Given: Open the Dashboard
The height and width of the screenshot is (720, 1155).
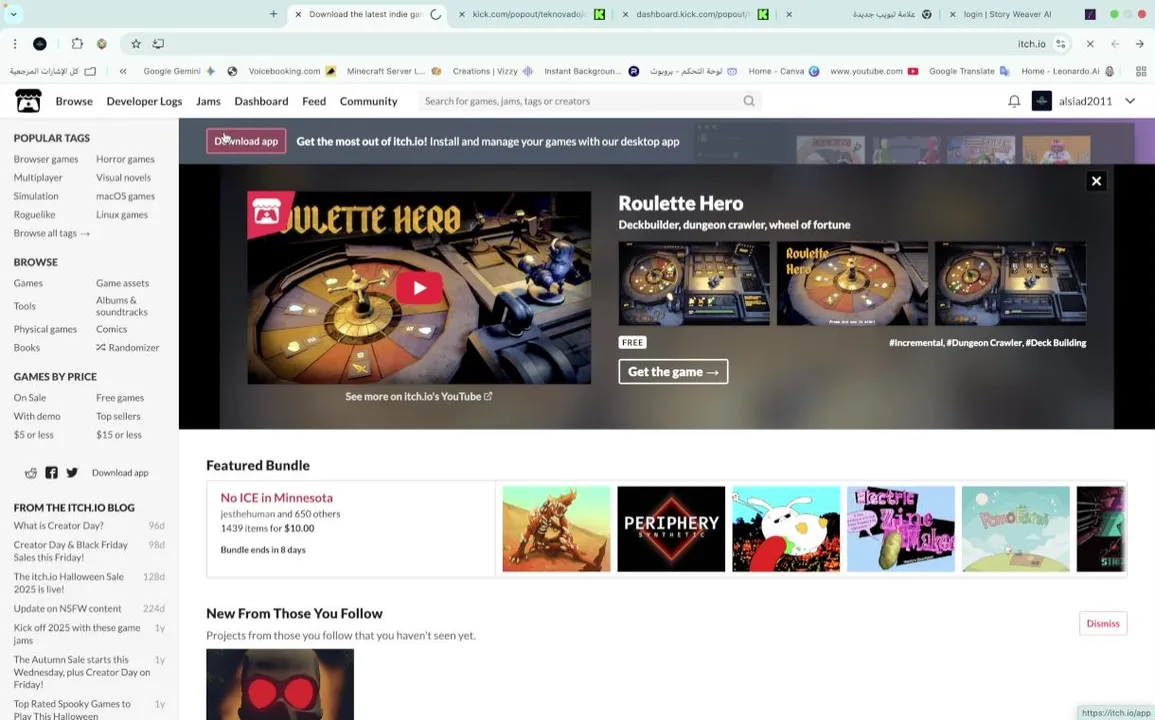Looking at the screenshot, I should click(x=261, y=101).
